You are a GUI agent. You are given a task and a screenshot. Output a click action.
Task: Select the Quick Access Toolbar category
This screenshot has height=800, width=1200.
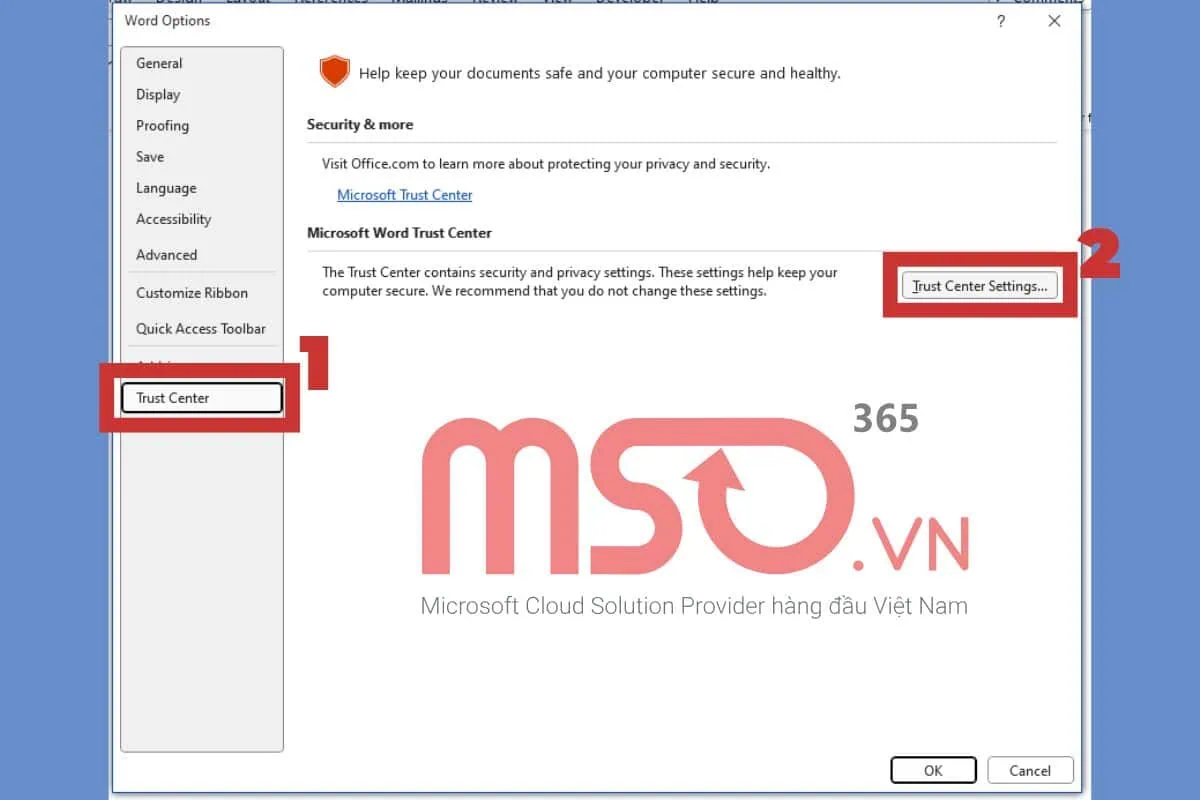201,328
